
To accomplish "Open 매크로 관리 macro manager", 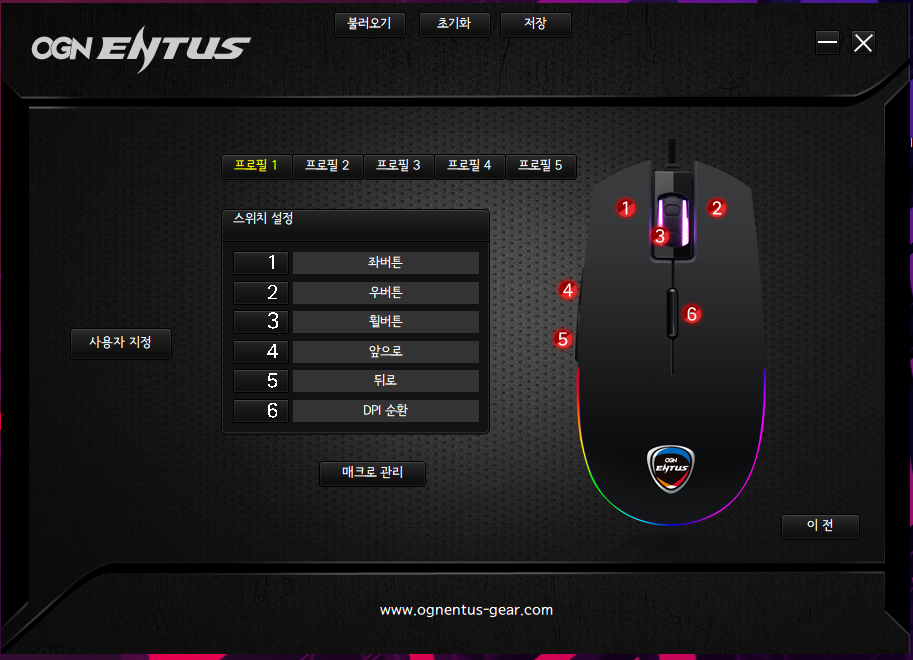I will (373, 473).
